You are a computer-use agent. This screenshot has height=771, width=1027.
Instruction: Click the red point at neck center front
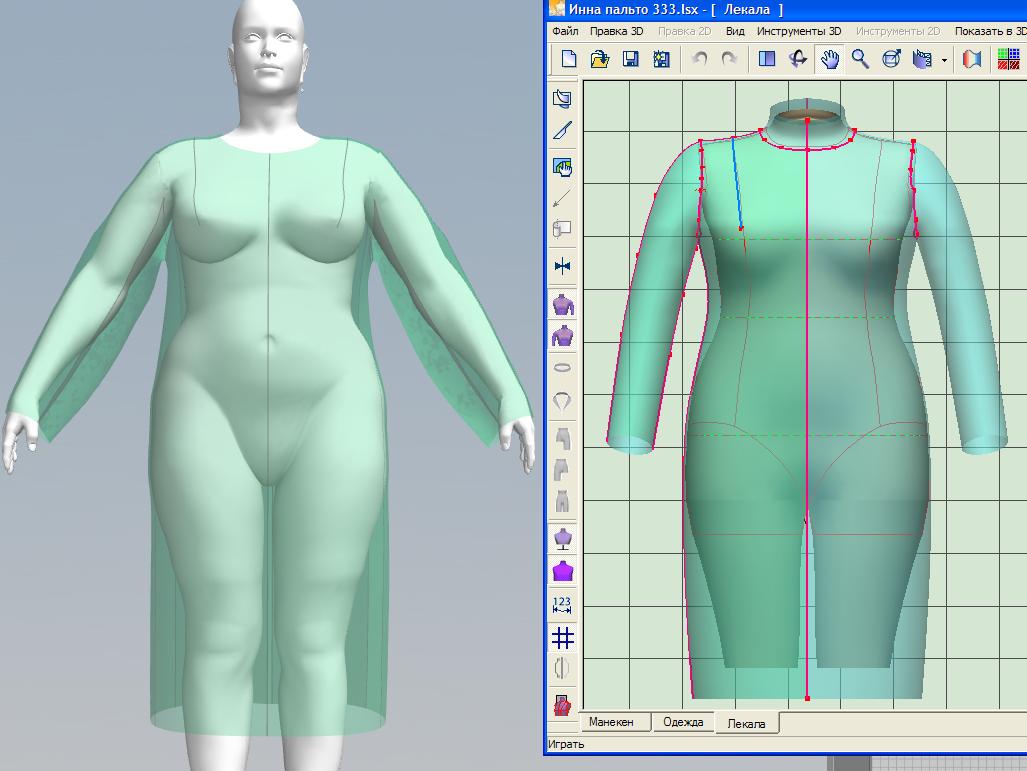tap(808, 150)
